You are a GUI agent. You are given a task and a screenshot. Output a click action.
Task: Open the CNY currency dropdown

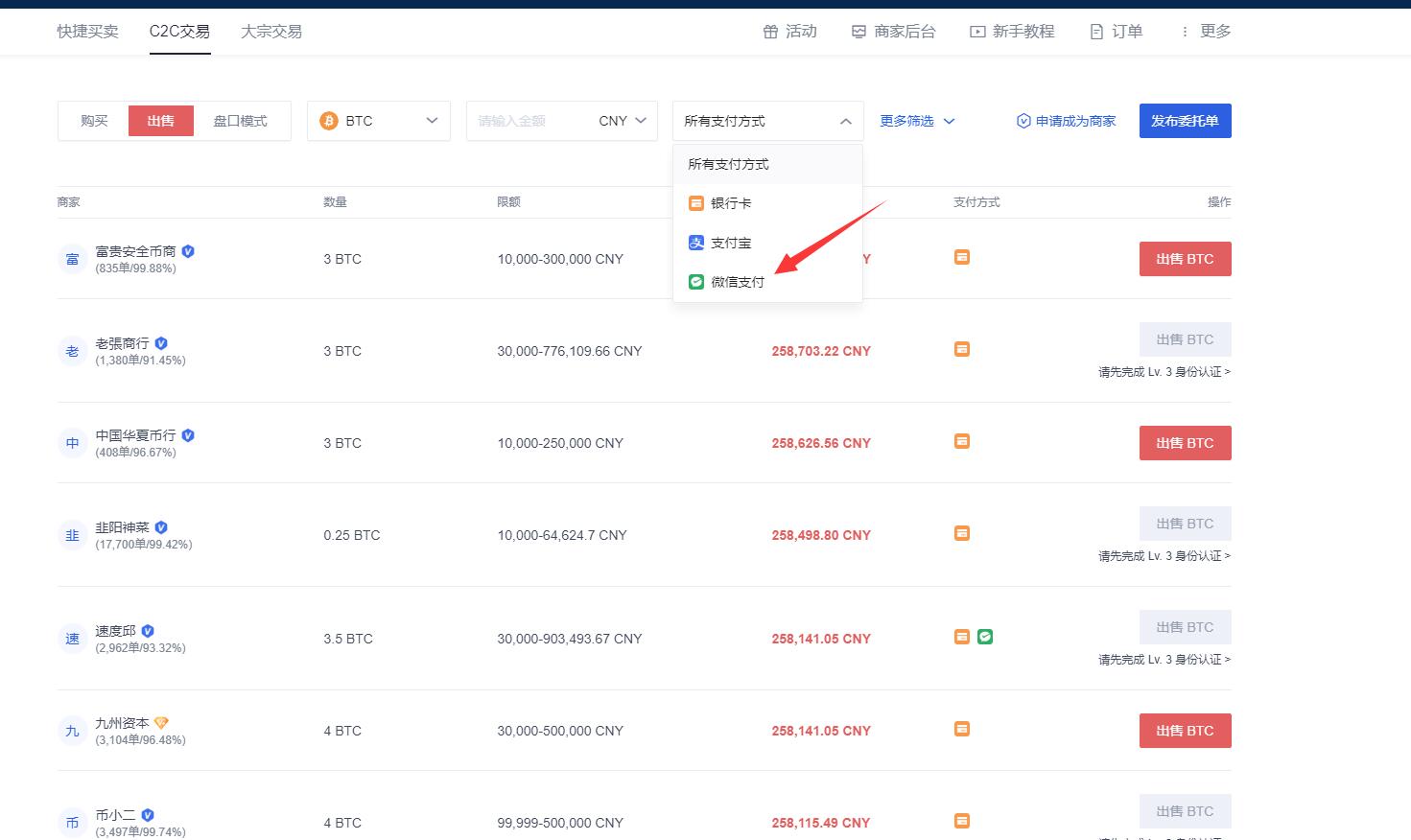[x=621, y=120]
